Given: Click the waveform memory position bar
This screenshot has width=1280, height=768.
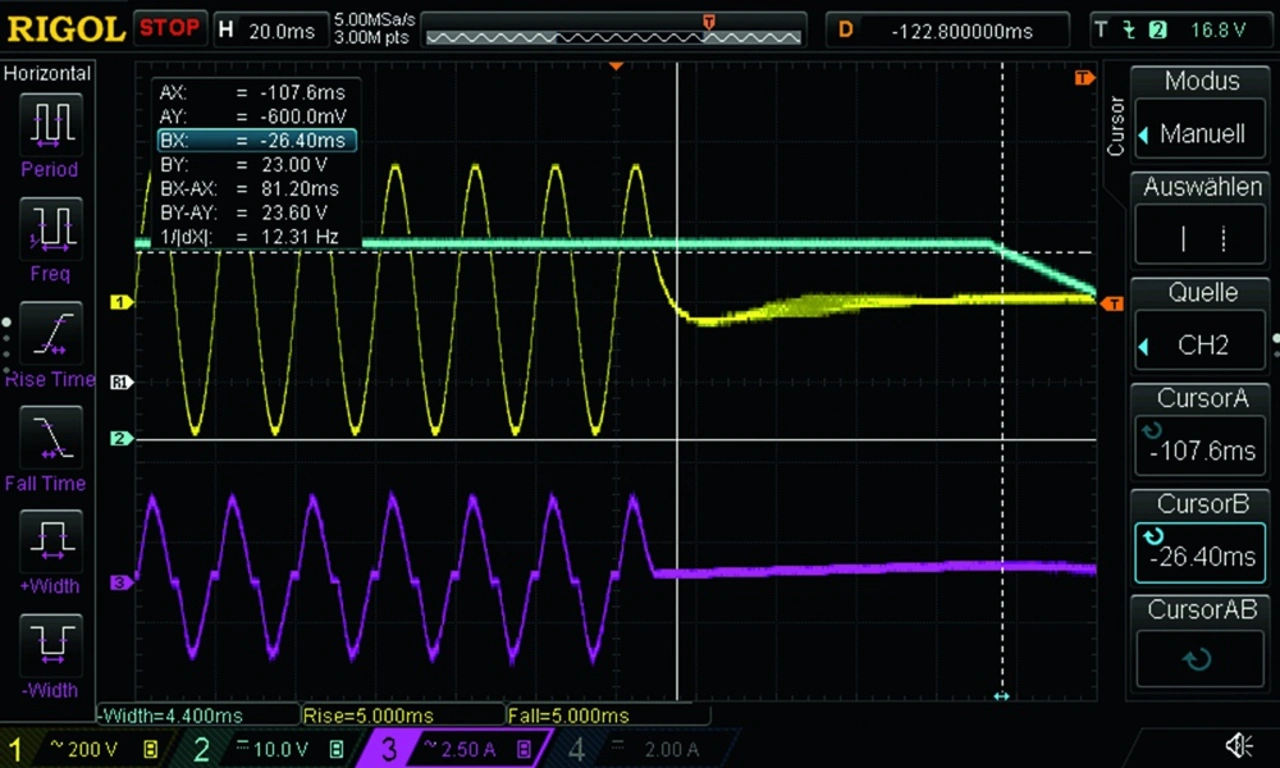Looking at the screenshot, I should [x=614, y=37].
